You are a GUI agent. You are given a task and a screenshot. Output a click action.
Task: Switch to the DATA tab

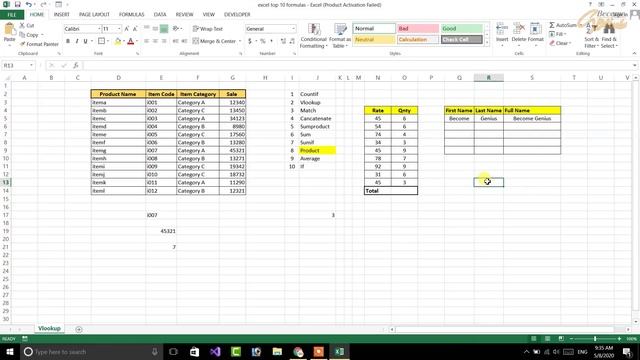160,15
